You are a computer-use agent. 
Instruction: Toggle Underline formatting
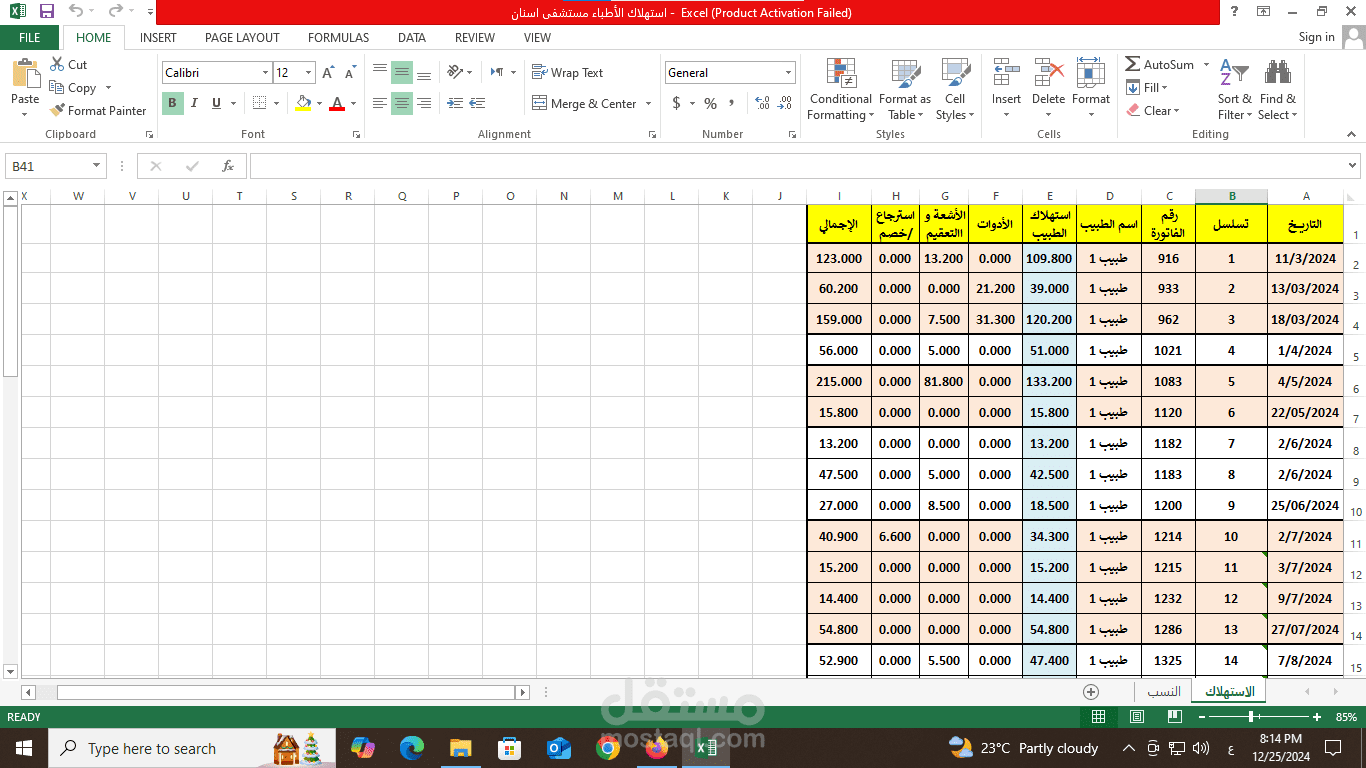tap(216, 103)
